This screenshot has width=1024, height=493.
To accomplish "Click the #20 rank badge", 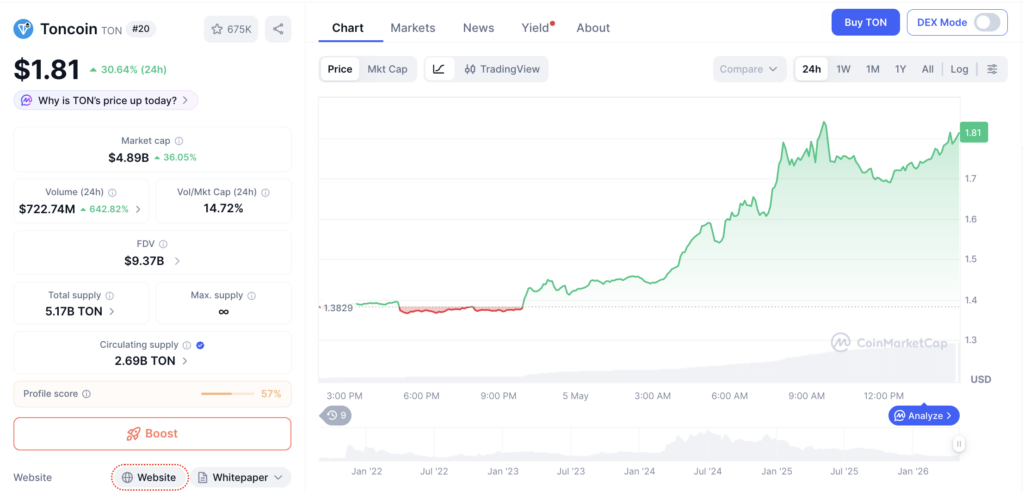I will pos(140,29).
